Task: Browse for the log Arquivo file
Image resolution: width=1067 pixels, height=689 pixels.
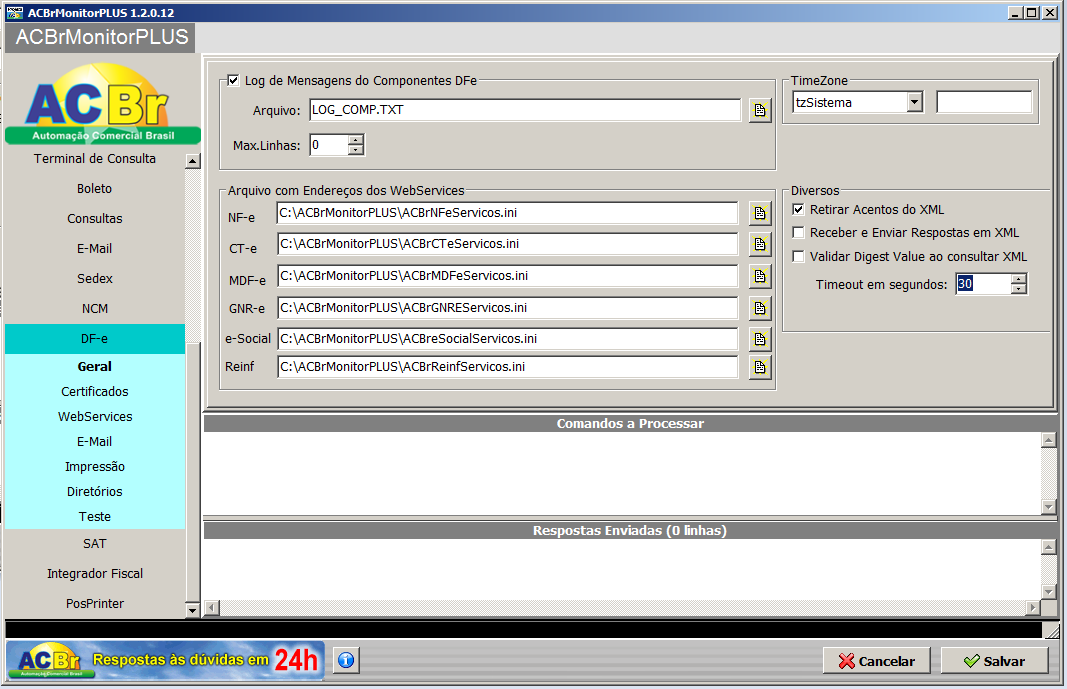Action: click(x=760, y=110)
